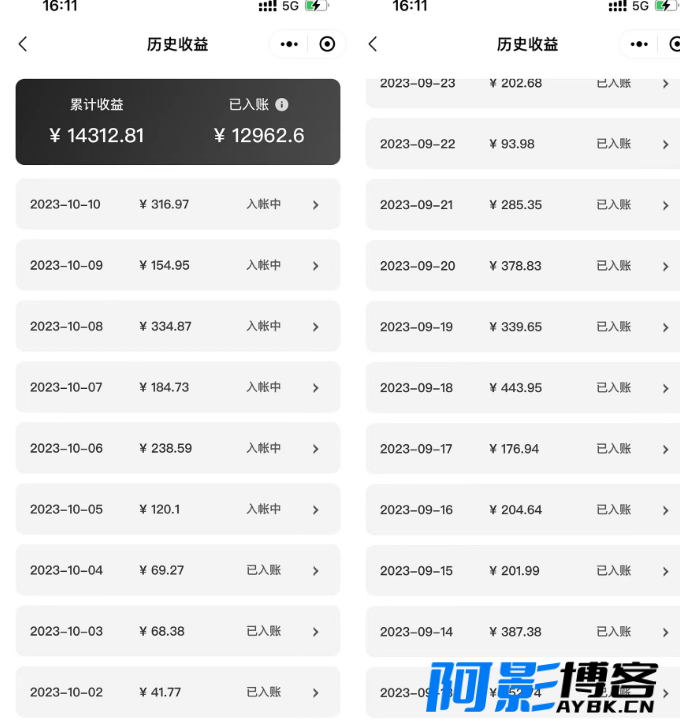The width and height of the screenshot is (680, 723).
Task: Go back from right 历史收益 screen
Action: point(373,44)
